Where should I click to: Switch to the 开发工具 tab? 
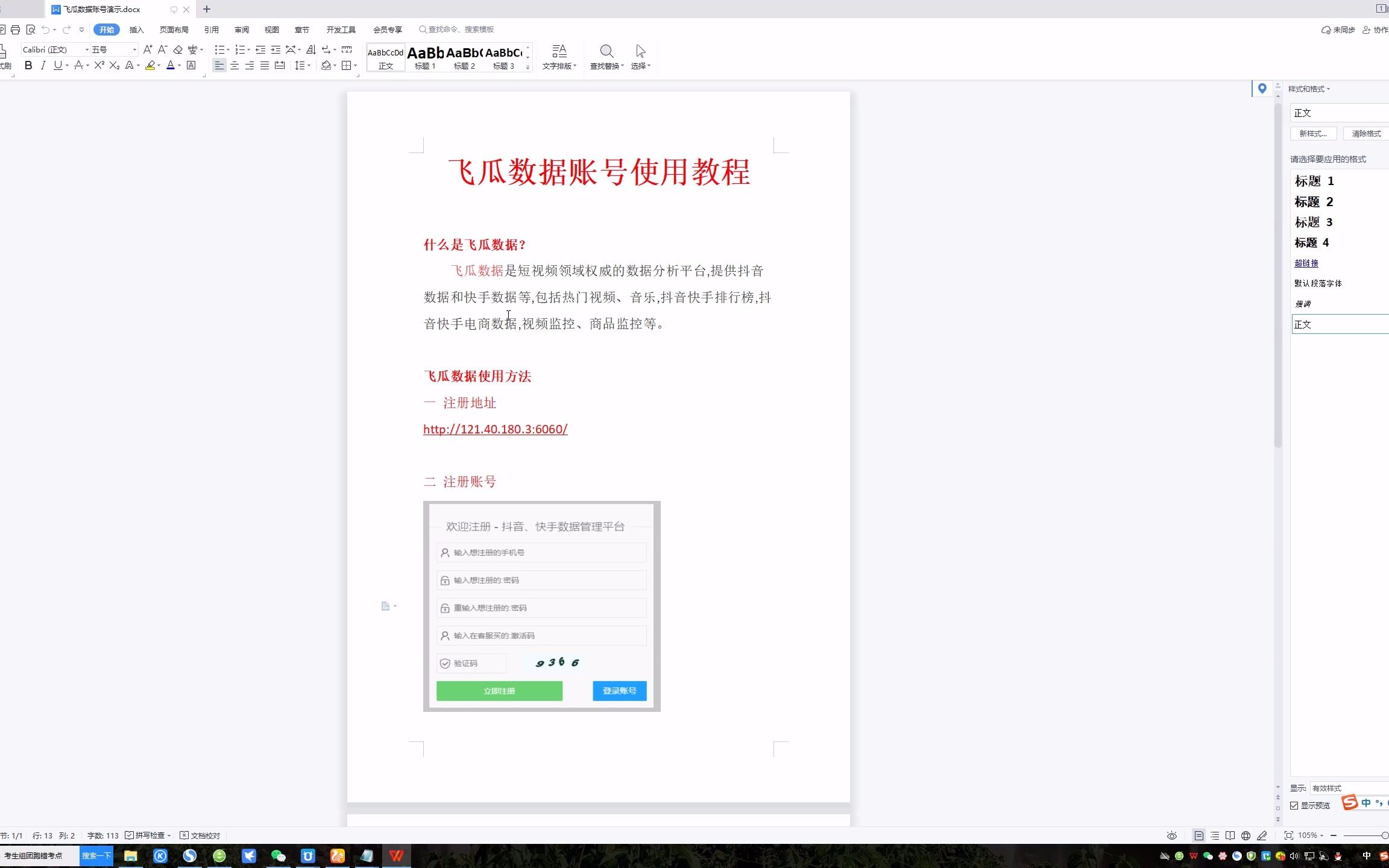point(341,30)
